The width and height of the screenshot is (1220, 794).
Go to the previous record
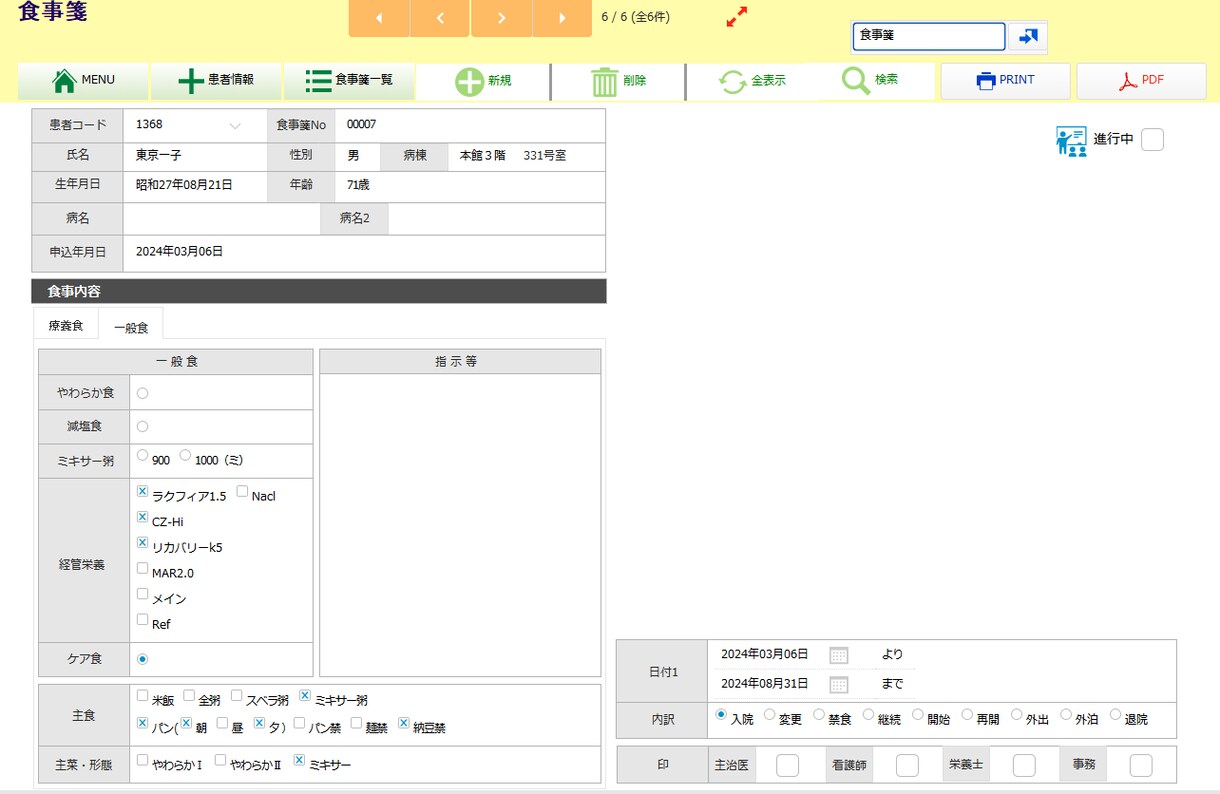[440, 18]
